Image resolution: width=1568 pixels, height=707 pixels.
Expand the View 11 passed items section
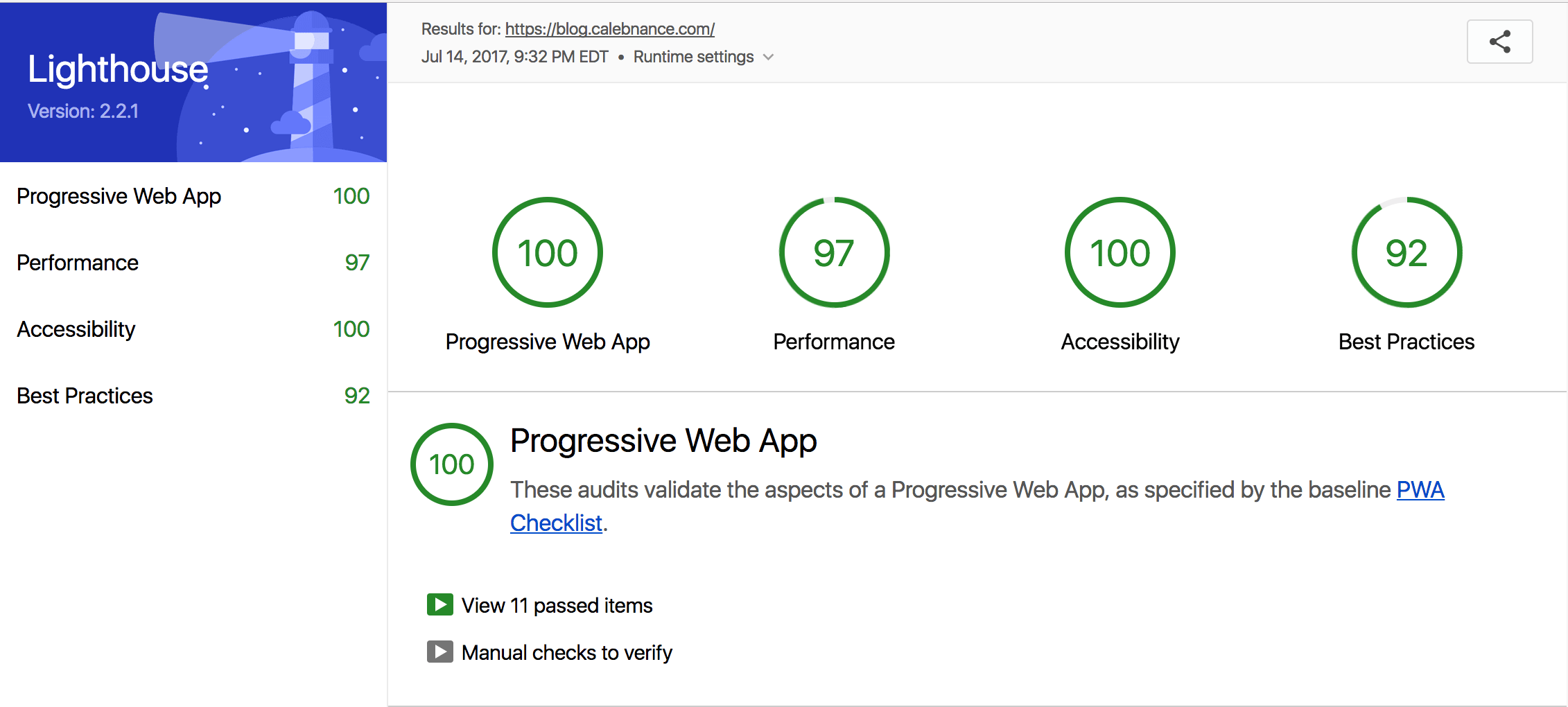(556, 604)
